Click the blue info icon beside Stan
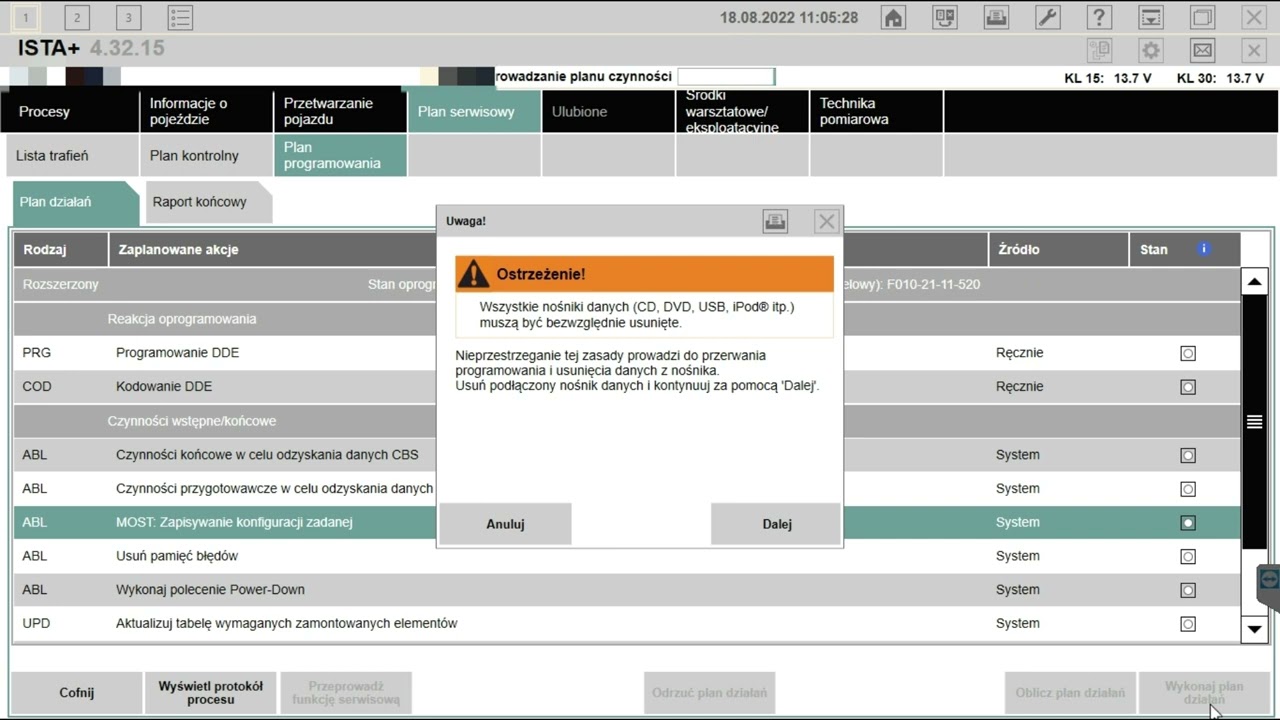 click(x=1204, y=249)
